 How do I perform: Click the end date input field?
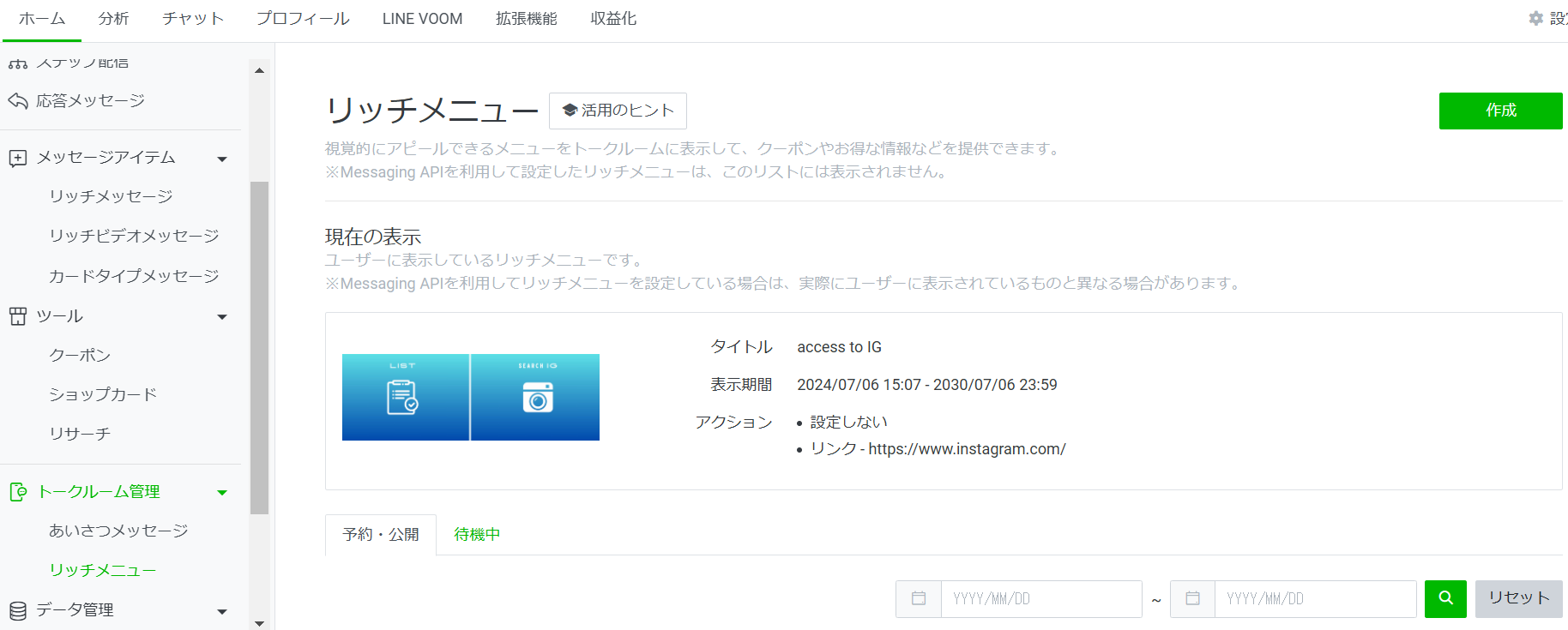click(x=1315, y=598)
